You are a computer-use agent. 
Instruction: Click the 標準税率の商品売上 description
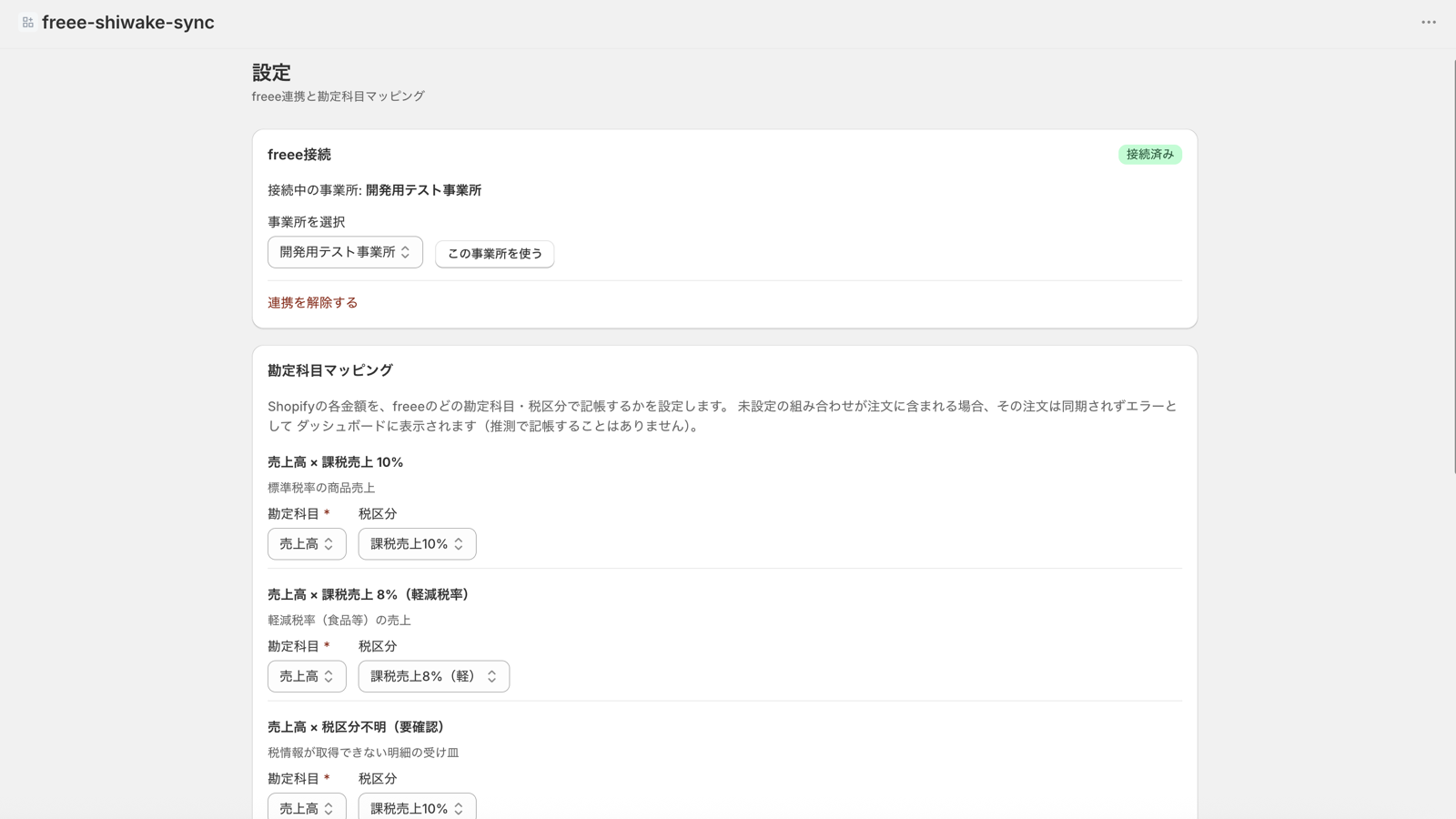point(321,488)
